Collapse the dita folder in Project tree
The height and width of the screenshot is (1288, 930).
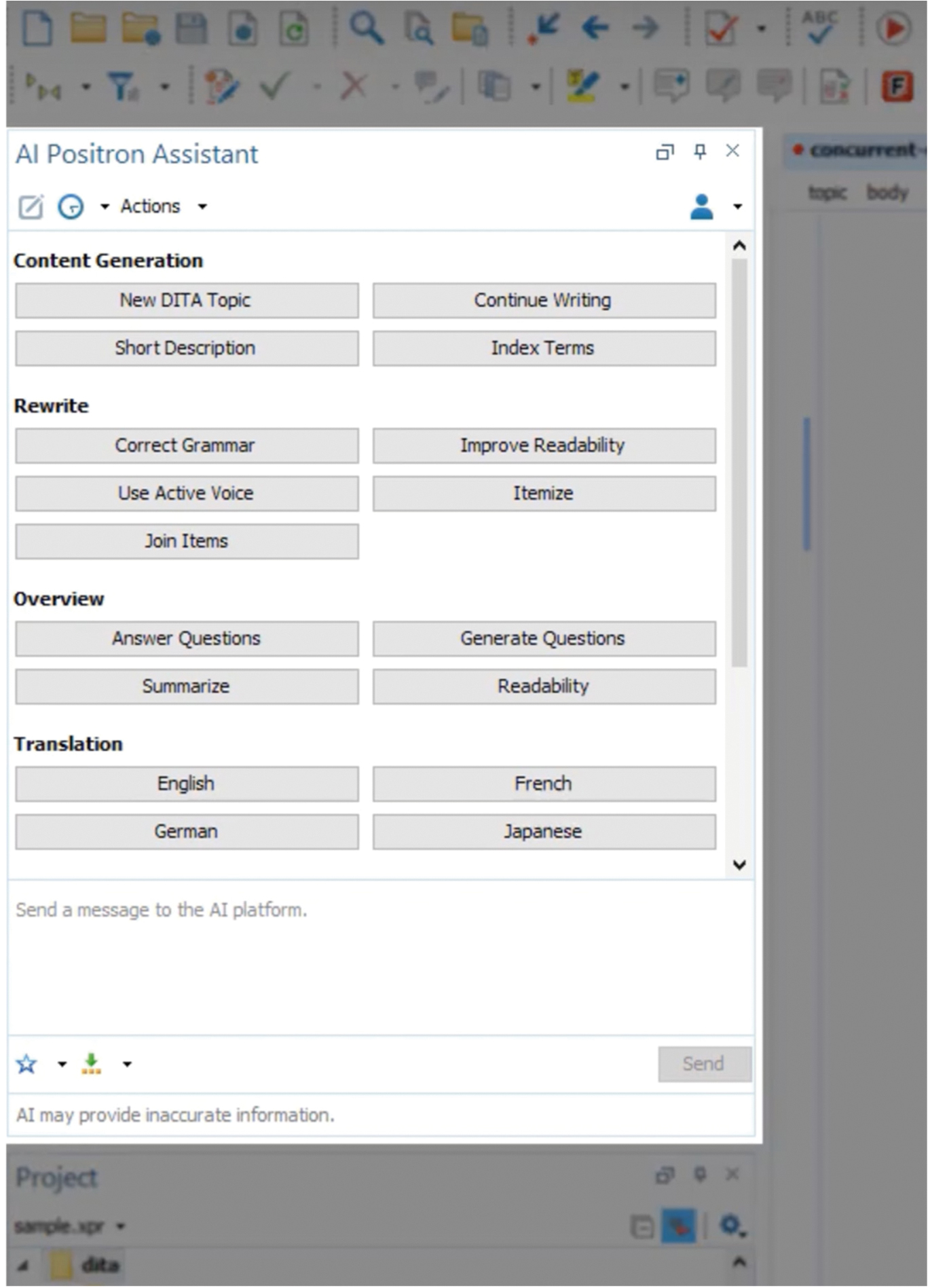click(x=23, y=1266)
